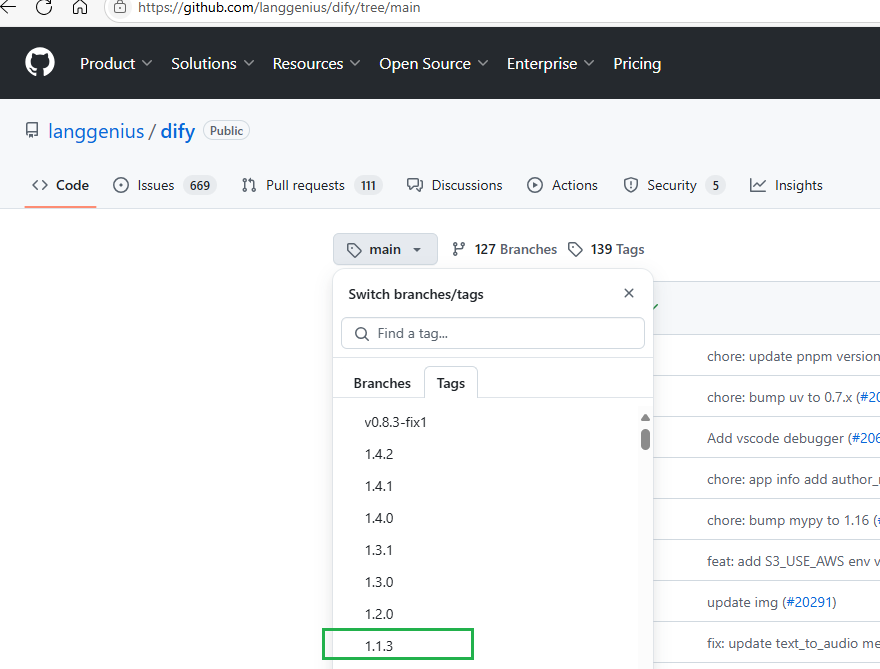Close the Switch branches/tags popup
Image resolution: width=880 pixels, height=669 pixels.
click(x=629, y=293)
